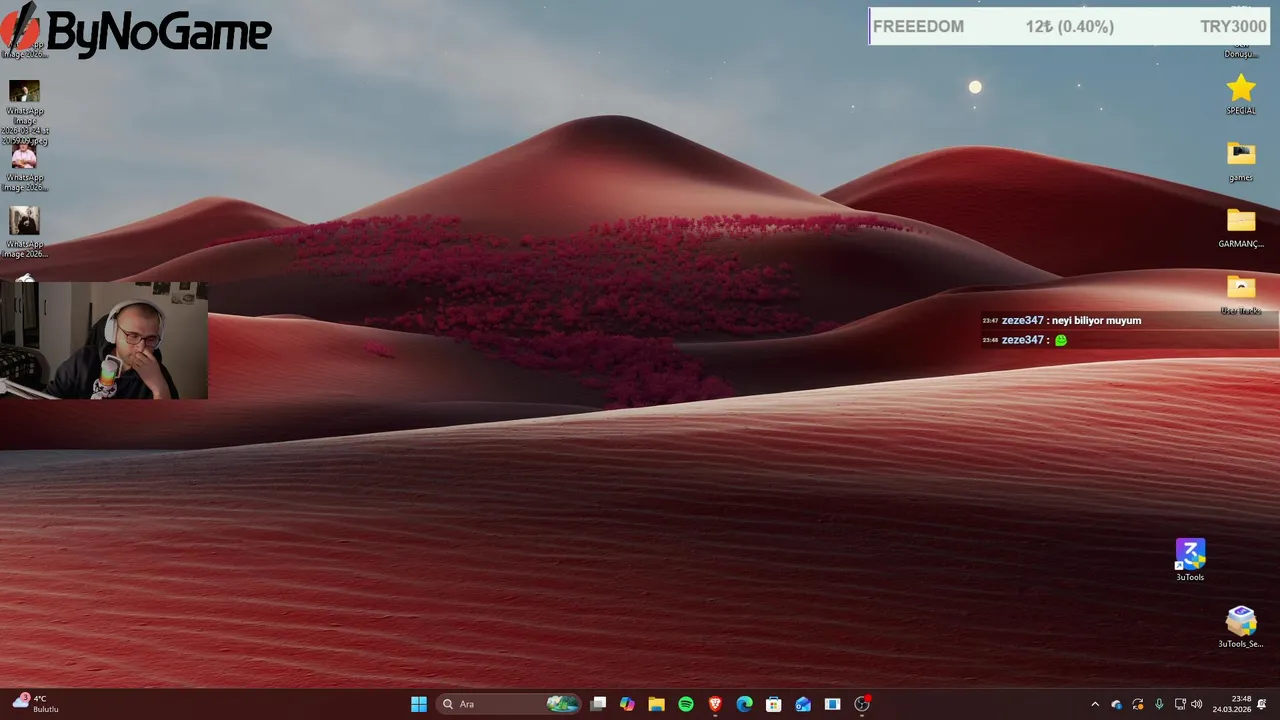Show hidden system tray icons
This screenshot has width=1280, height=720.
point(1095,704)
